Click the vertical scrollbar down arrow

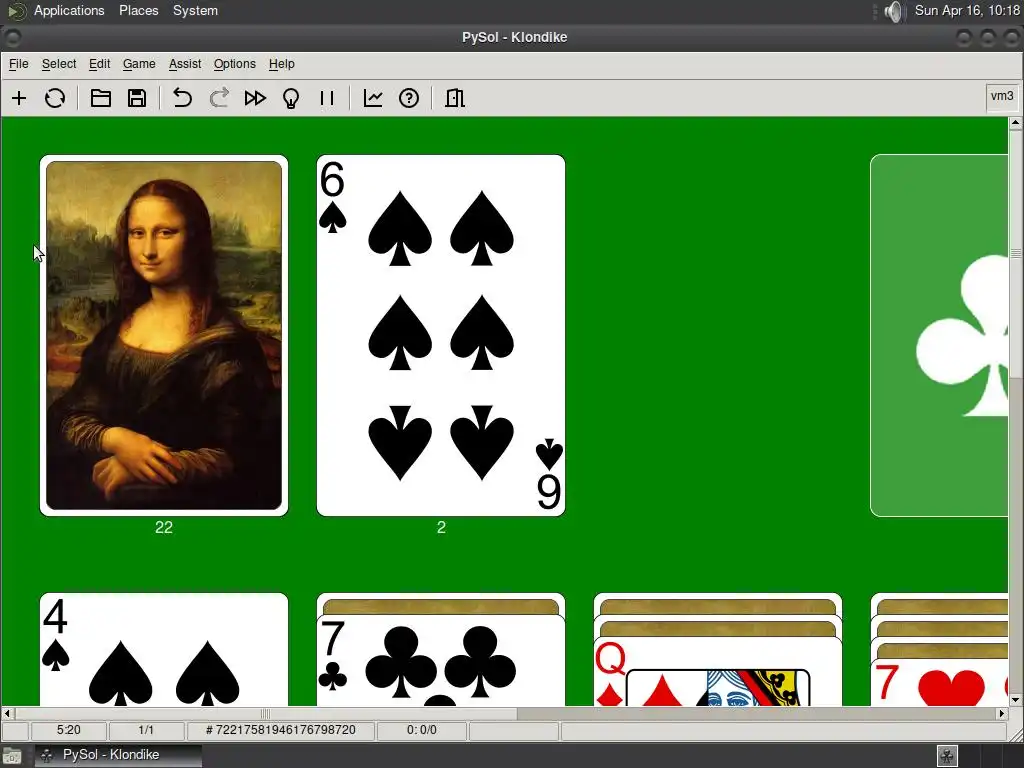[x=1016, y=700]
